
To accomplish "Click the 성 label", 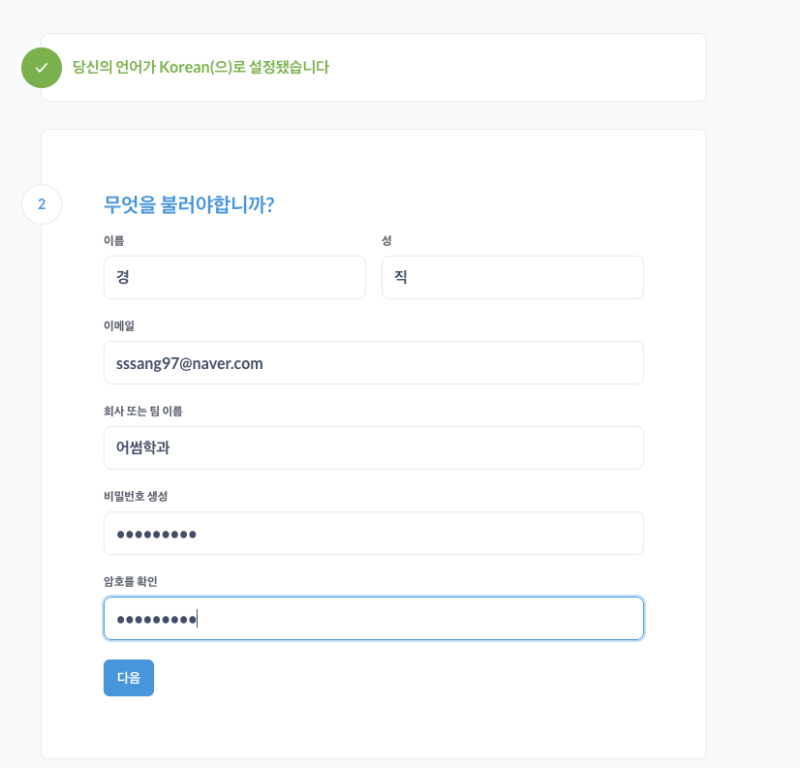I will click(x=387, y=240).
